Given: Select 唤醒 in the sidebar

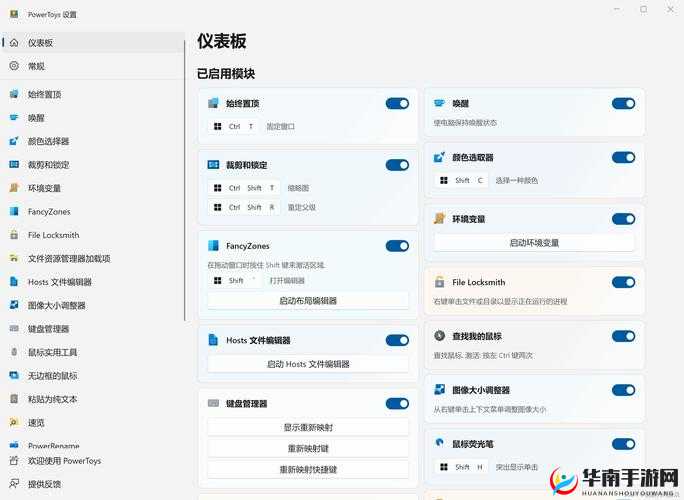Looking at the screenshot, I should tap(92, 118).
